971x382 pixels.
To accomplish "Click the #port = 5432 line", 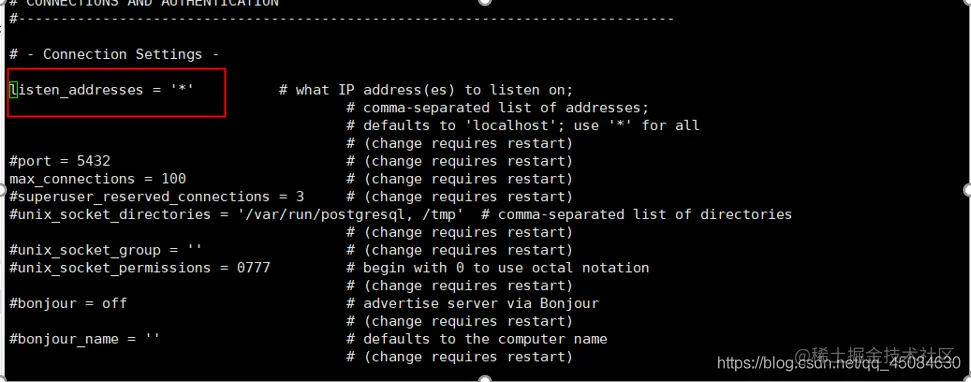I will pyautogui.click(x=60, y=161).
